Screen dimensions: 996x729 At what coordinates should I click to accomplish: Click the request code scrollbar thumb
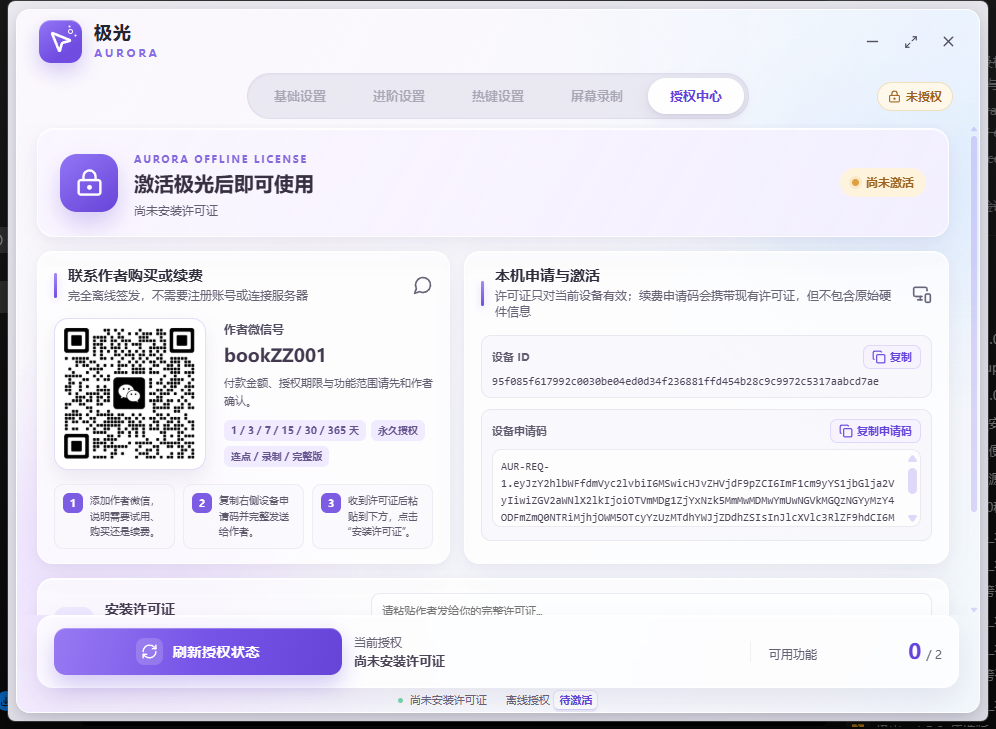(913, 481)
